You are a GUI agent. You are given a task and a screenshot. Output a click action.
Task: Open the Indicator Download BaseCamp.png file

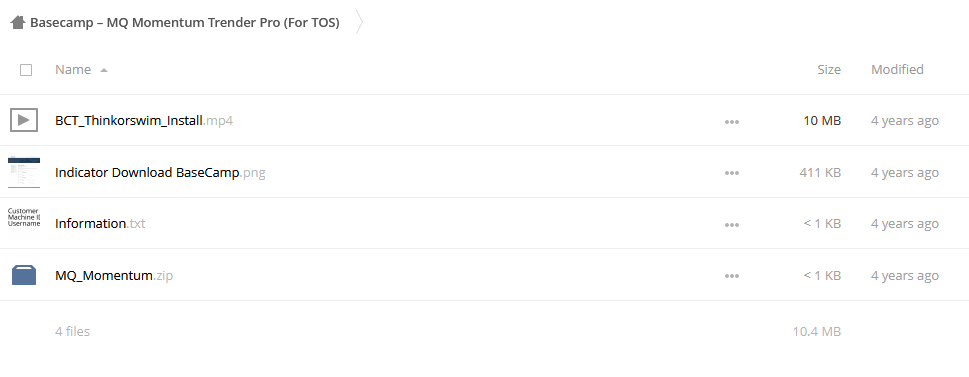(x=160, y=172)
